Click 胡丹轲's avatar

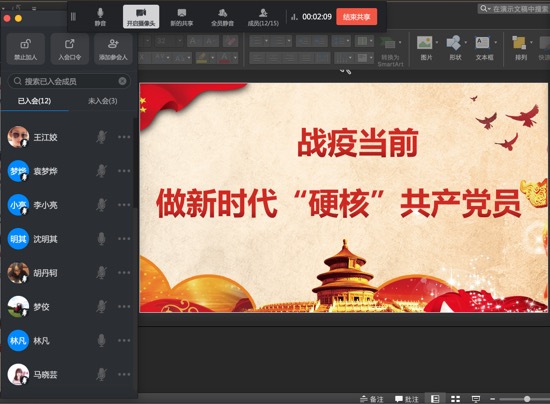coord(18,273)
